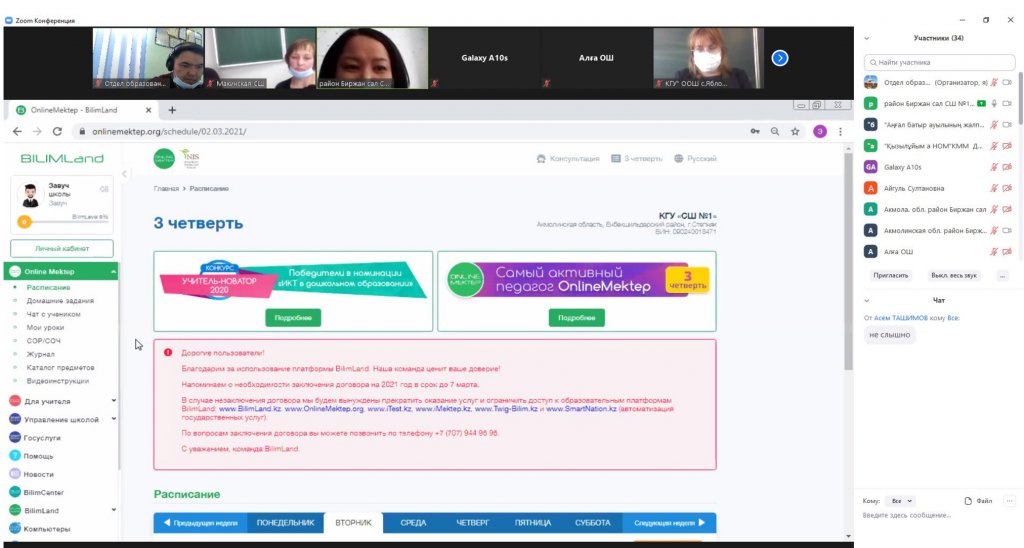Screen dimensions: 1024x548
Task: Click the BilimLand logo
Action: 62,158
